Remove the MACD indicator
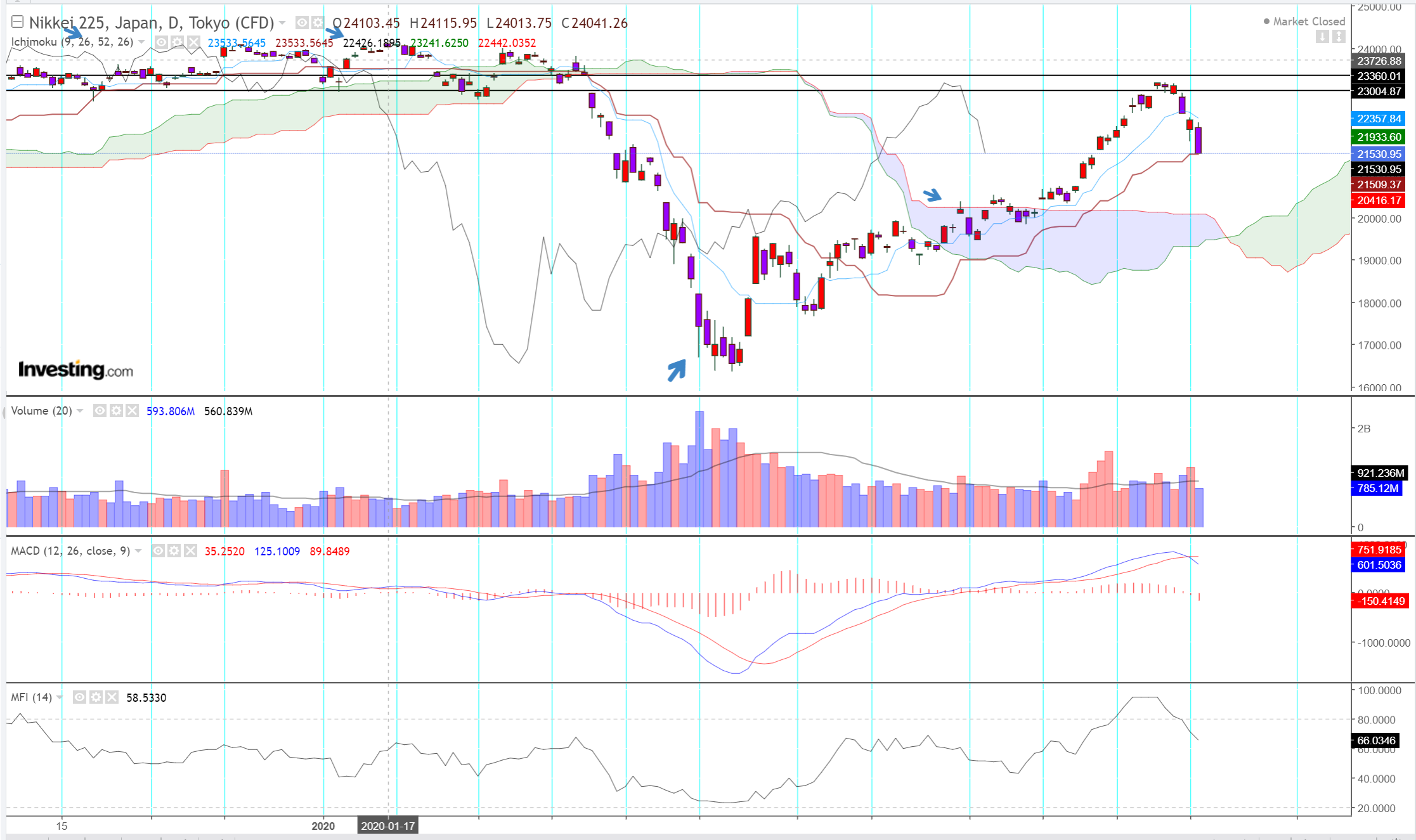1416x840 pixels. coord(190,551)
